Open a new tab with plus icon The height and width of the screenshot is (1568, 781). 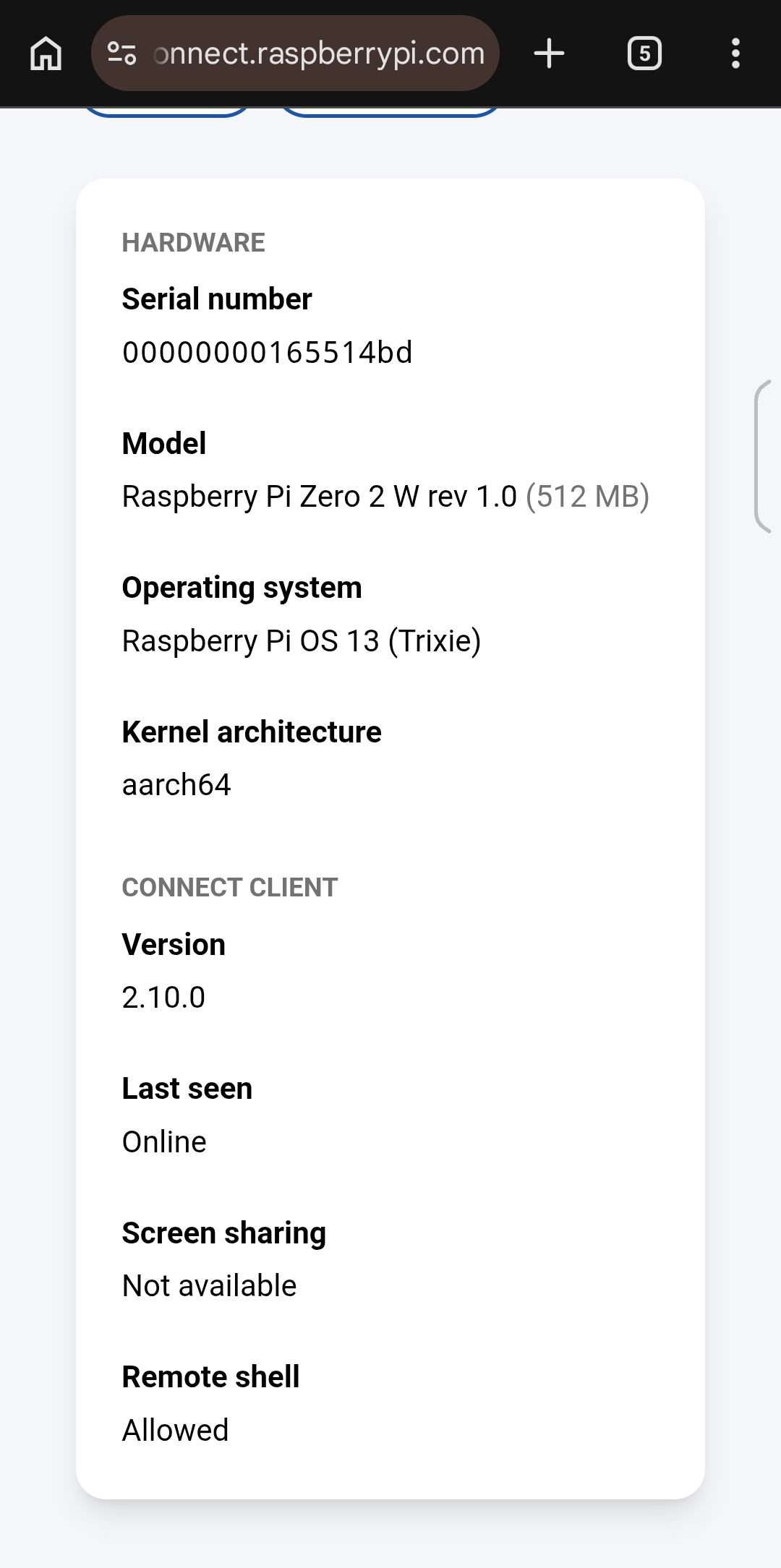[x=549, y=53]
